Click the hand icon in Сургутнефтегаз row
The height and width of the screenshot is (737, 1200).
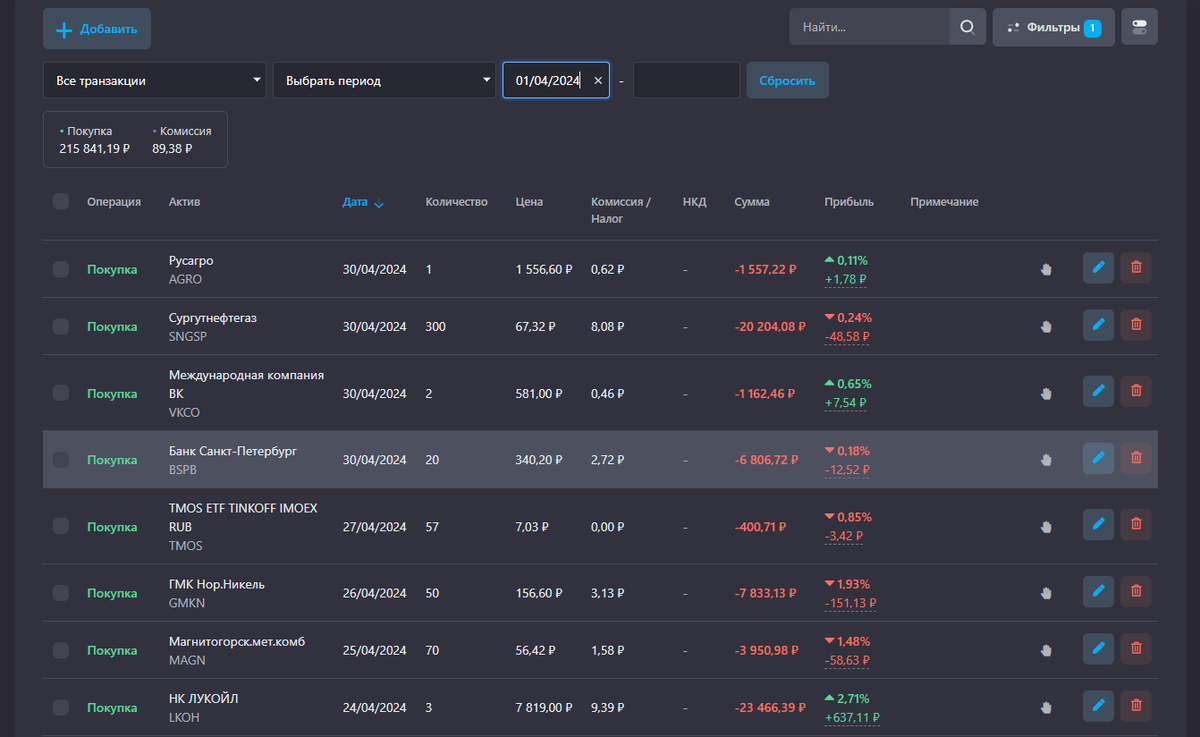pos(1046,326)
